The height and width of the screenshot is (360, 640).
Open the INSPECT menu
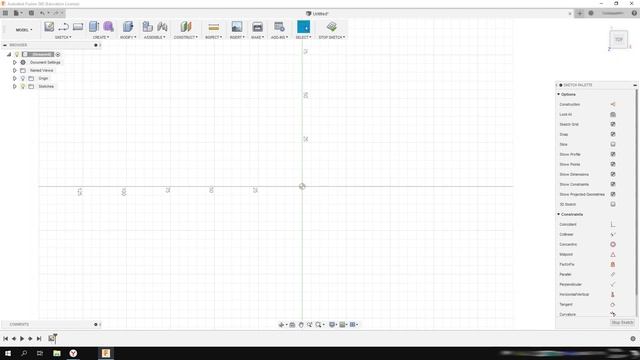pyautogui.click(x=213, y=37)
